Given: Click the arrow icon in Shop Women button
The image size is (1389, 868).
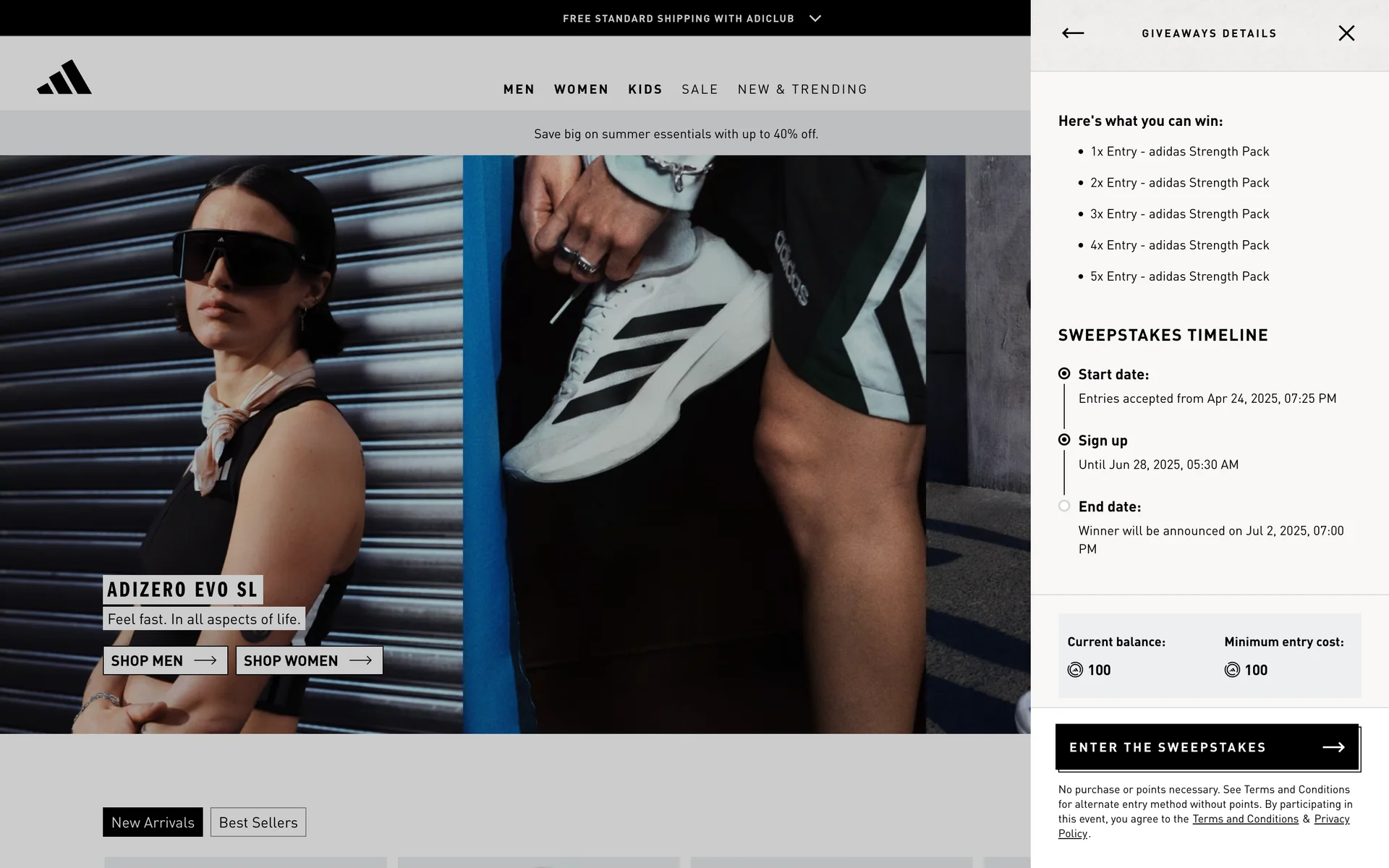Looking at the screenshot, I should [x=360, y=660].
